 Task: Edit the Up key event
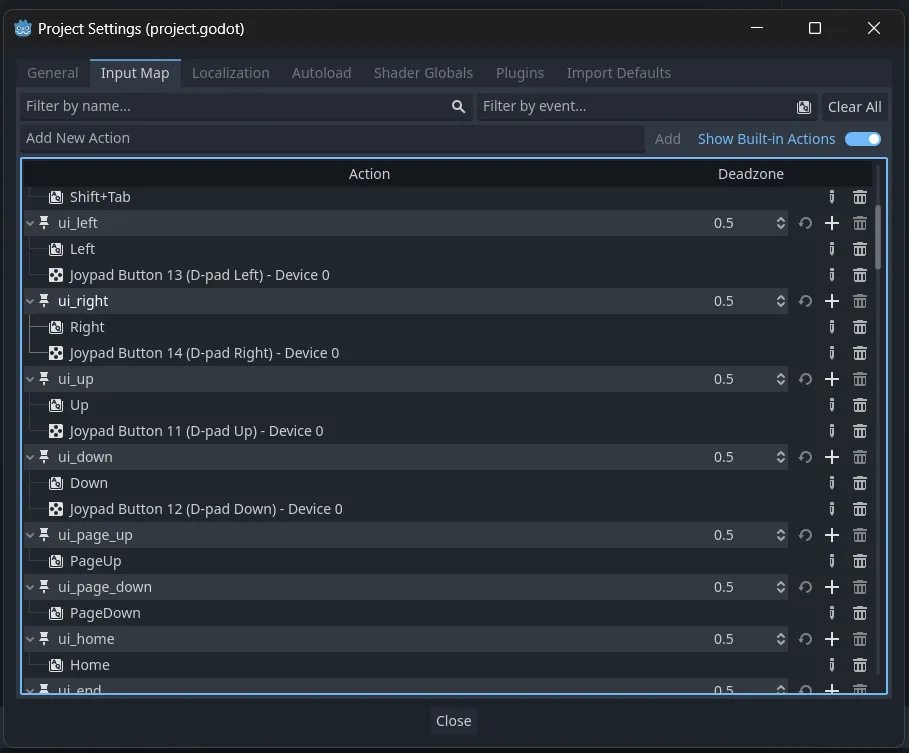(832, 405)
